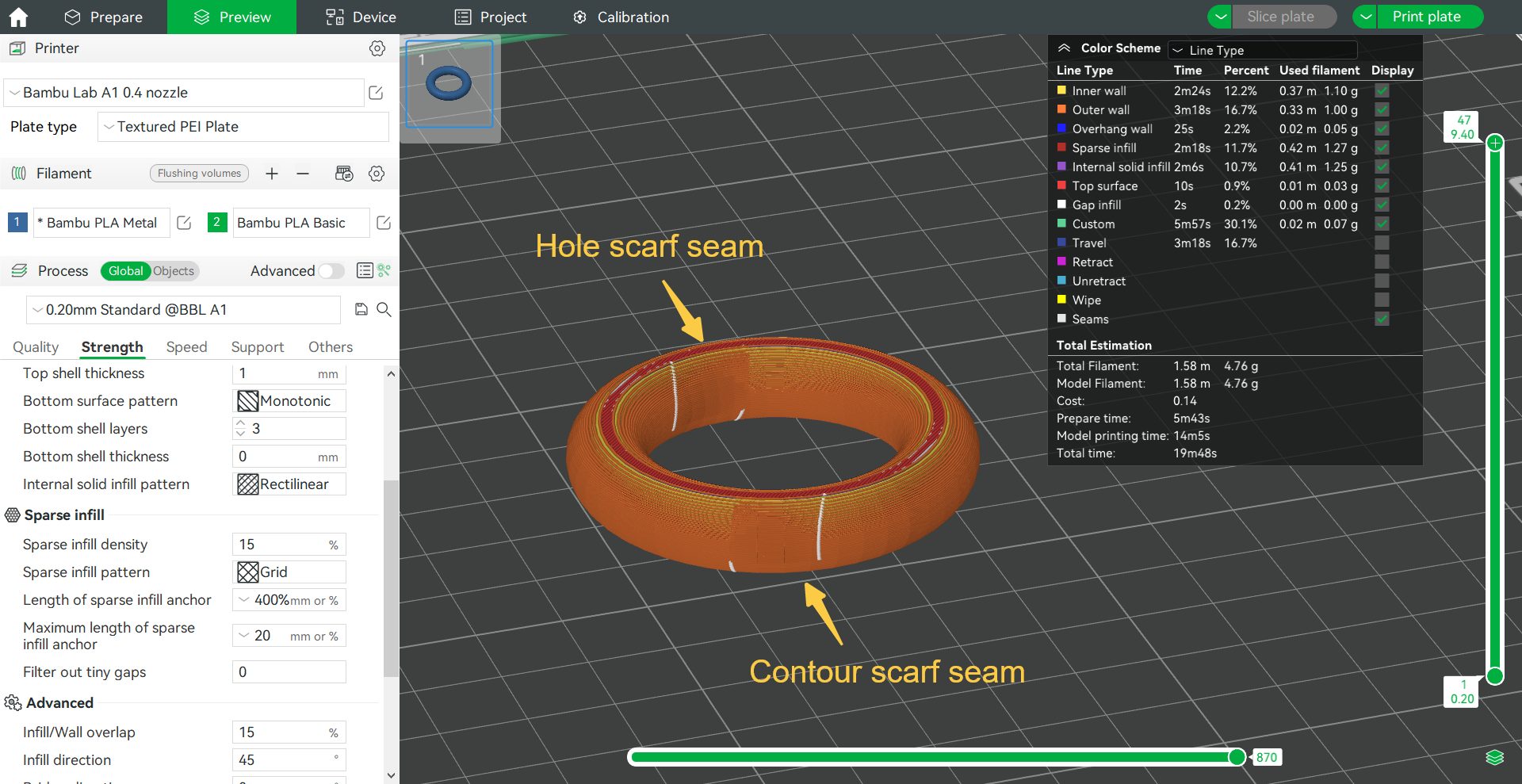Open the Calibration tab
The width and height of the screenshot is (1522, 784).
[x=621, y=17]
